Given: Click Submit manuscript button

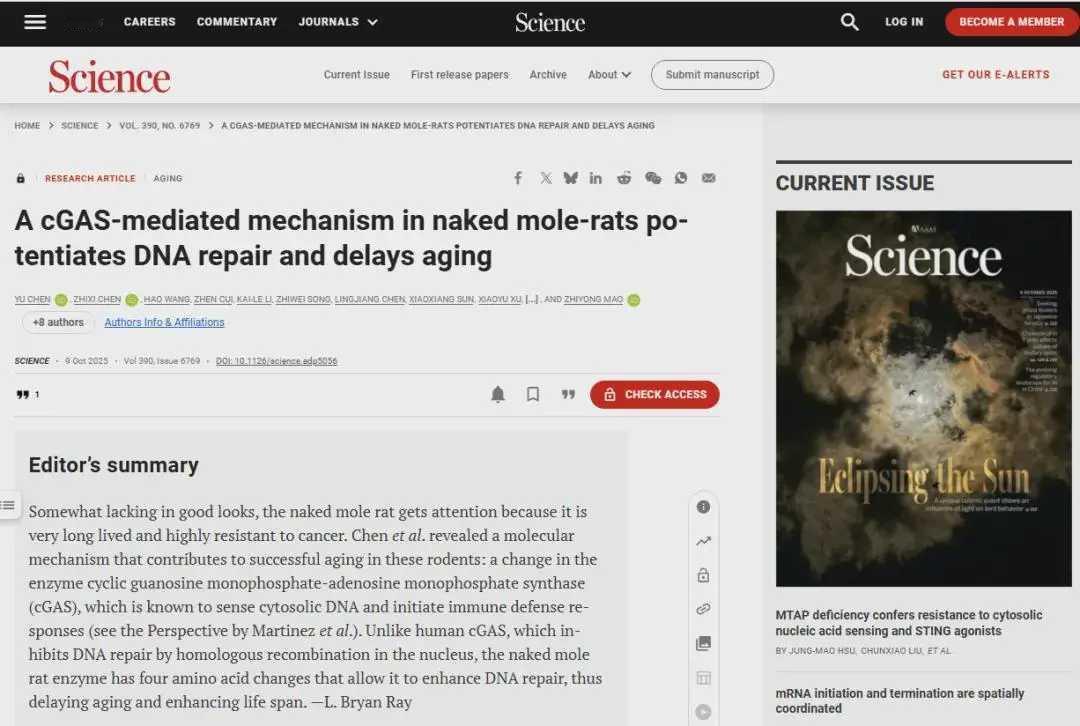Looking at the screenshot, I should (712, 74).
